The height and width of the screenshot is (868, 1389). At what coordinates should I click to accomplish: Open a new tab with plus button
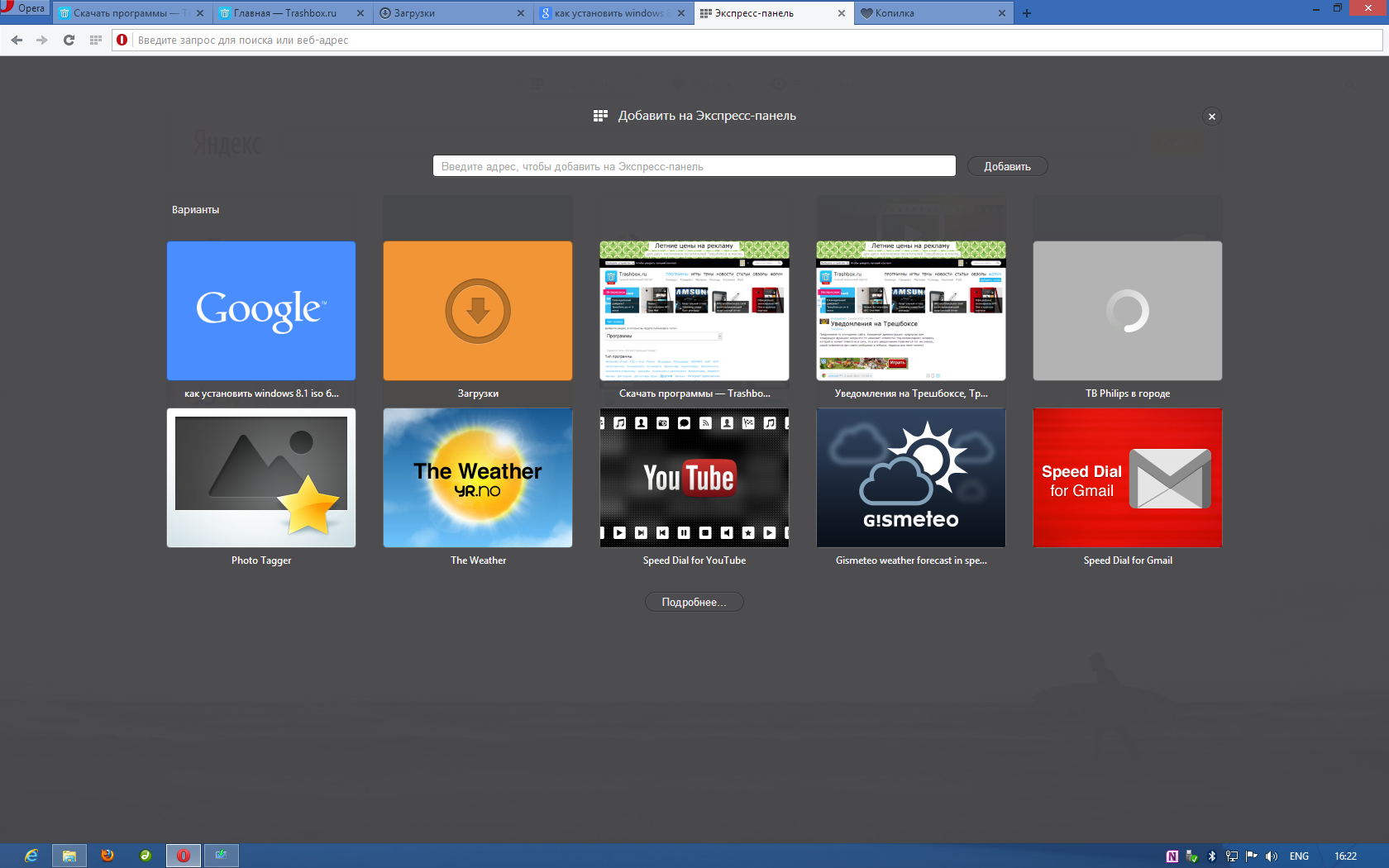coord(1027,13)
